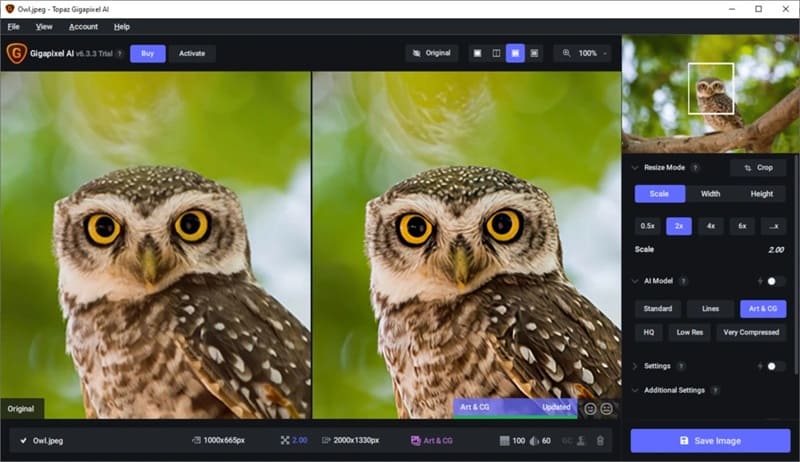This screenshot has height=462, width=800.
Task: Click the Additional Settings help icon
Action: click(715, 391)
